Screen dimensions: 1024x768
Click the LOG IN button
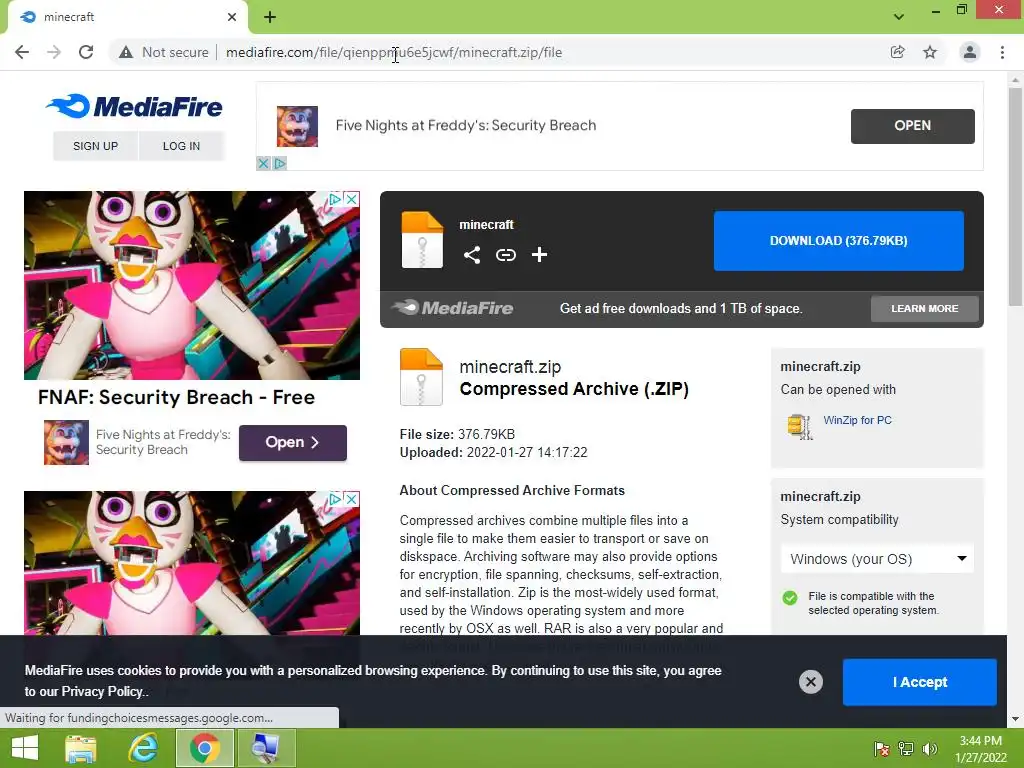click(x=182, y=146)
